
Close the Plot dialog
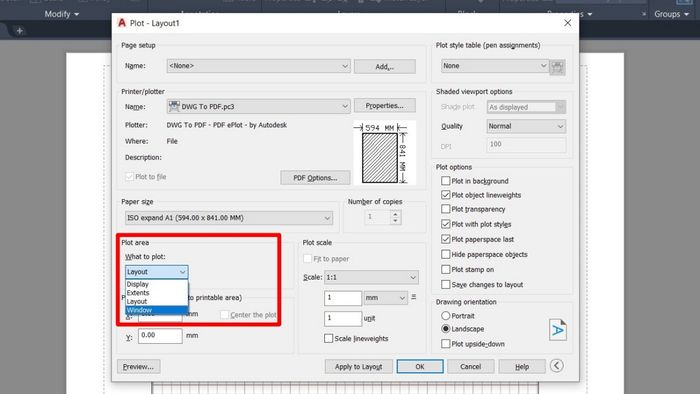coord(567,23)
